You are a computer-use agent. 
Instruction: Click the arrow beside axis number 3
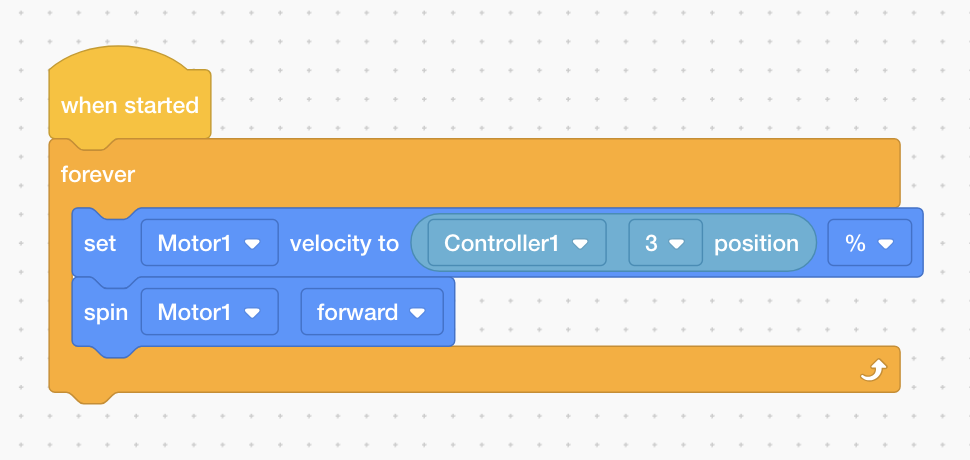tap(677, 244)
